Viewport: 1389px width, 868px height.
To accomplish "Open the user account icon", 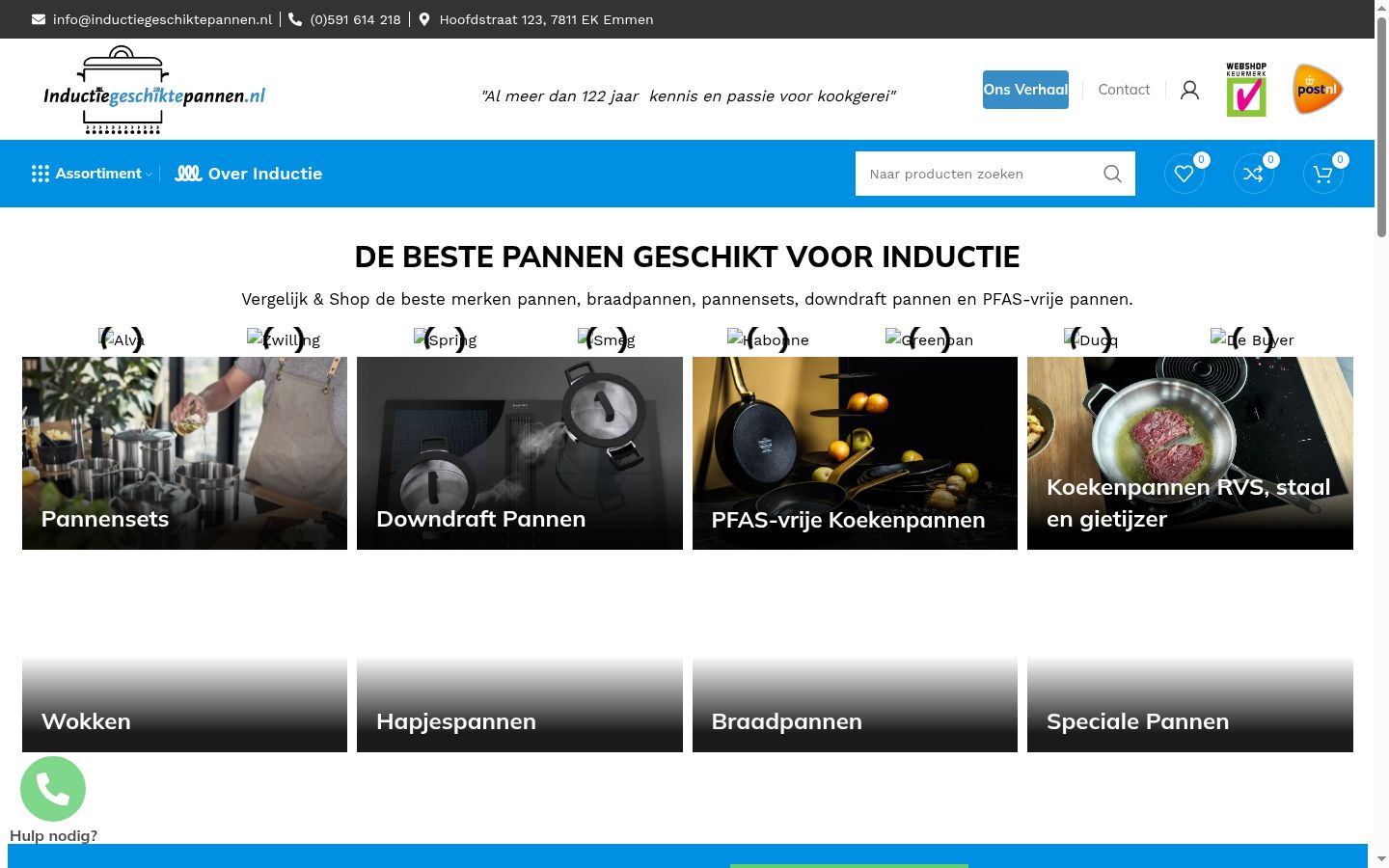I will pos(1189,90).
